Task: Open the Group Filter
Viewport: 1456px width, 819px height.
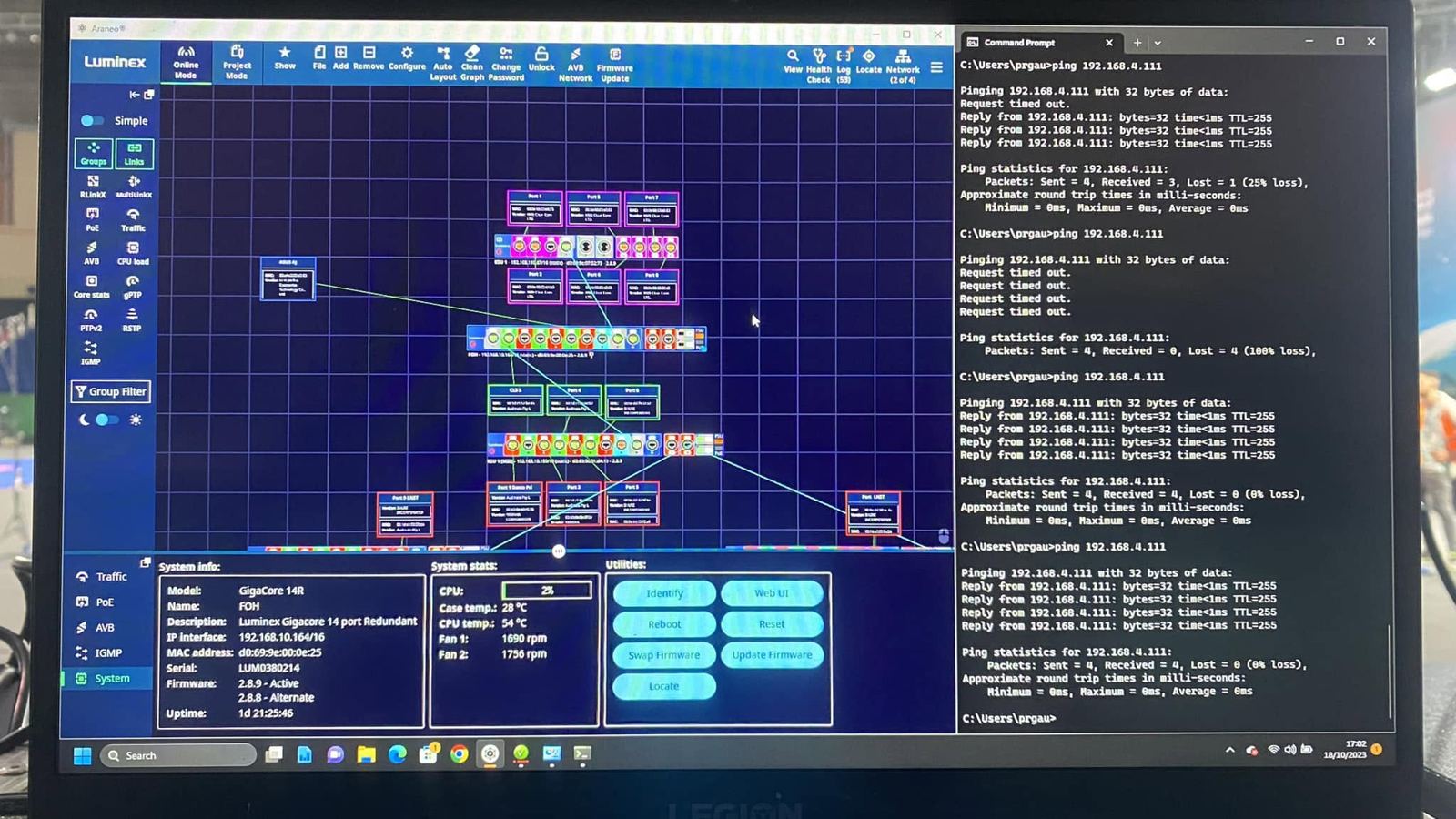Action: [x=111, y=391]
